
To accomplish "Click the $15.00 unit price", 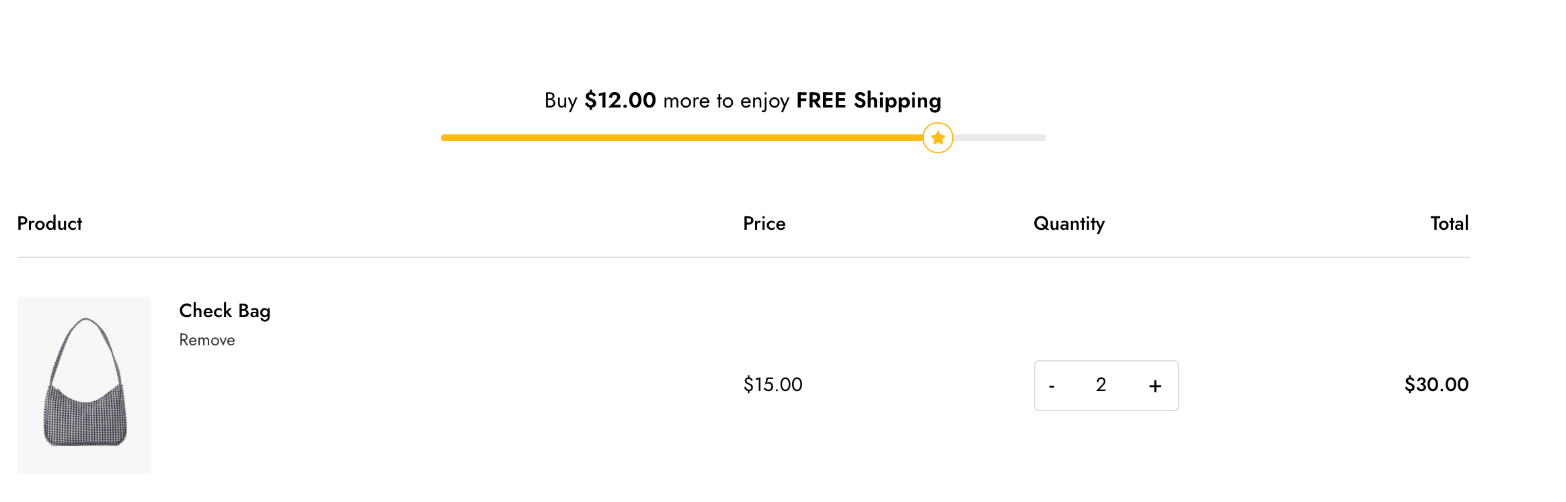I will [773, 385].
